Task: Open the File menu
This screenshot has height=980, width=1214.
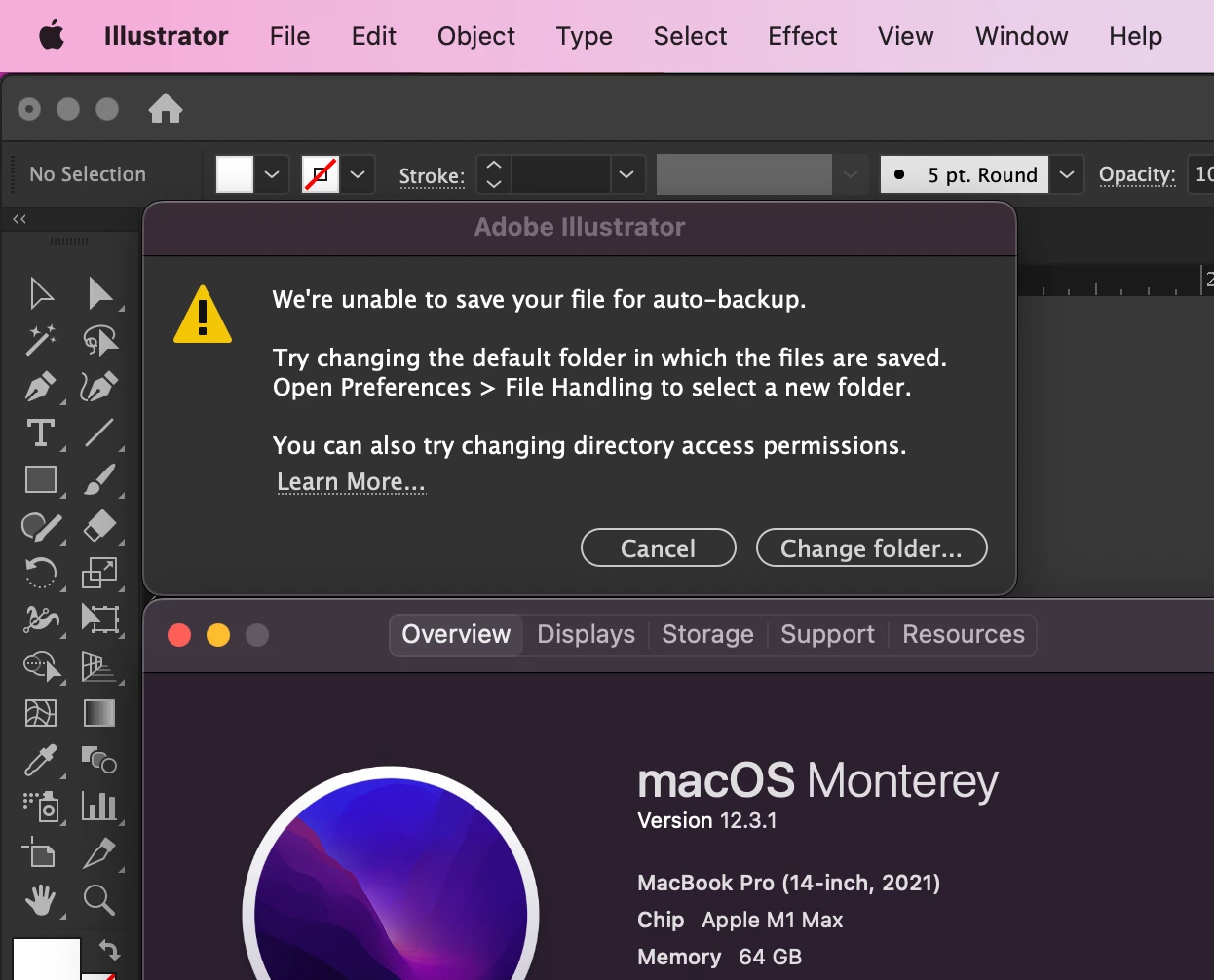Action: [x=290, y=36]
